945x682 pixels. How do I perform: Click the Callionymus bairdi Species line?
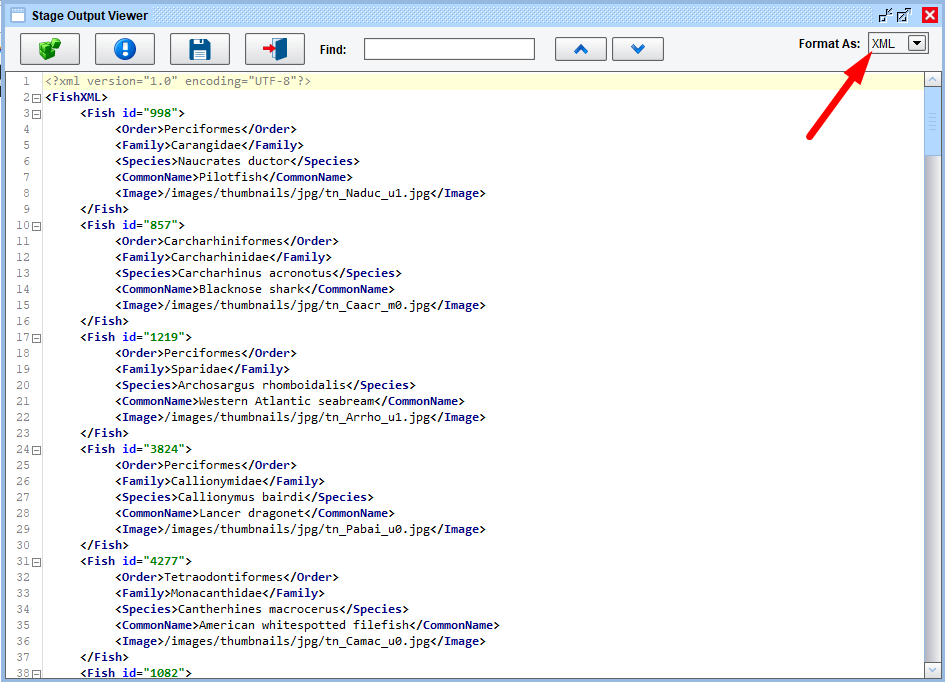pos(244,497)
